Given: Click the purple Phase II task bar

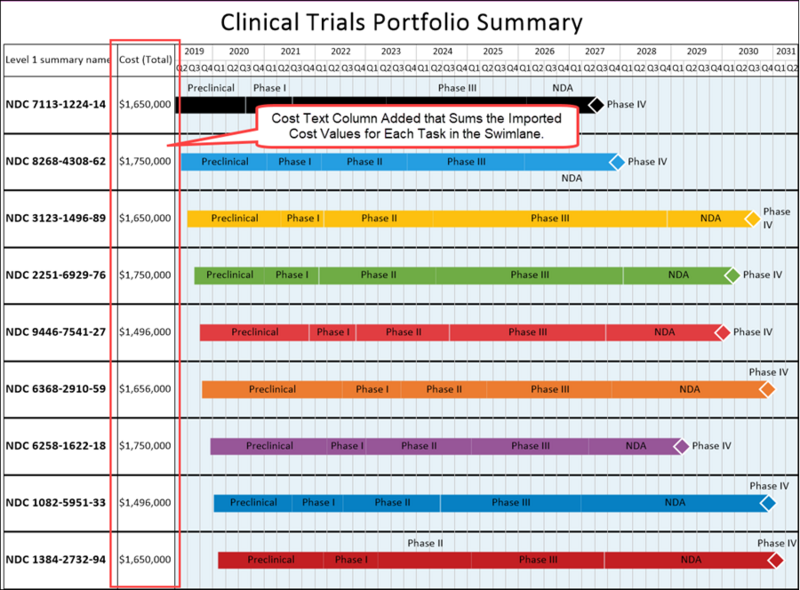Looking at the screenshot, I should tap(419, 446).
